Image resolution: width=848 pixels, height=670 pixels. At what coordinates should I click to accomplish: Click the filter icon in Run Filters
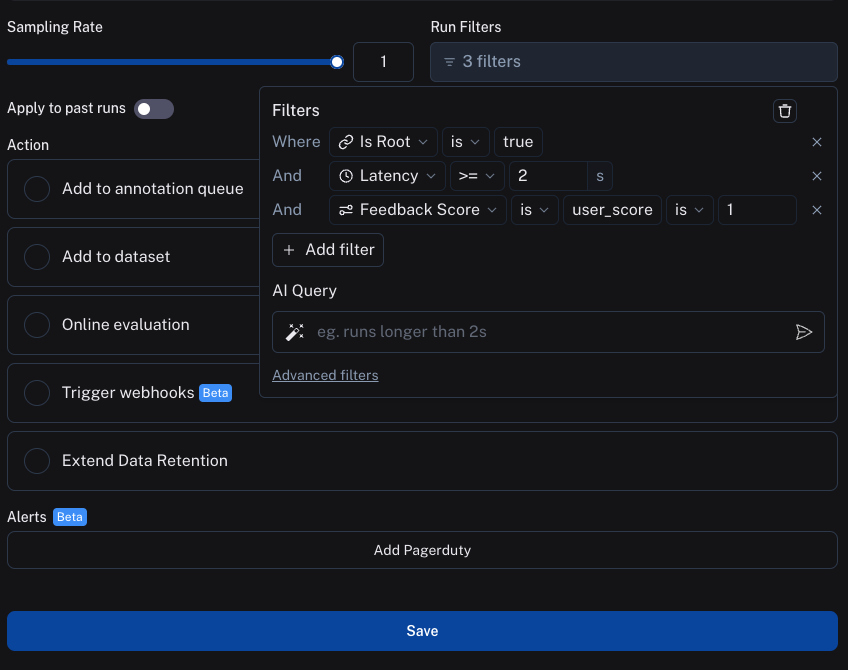[449, 62]
